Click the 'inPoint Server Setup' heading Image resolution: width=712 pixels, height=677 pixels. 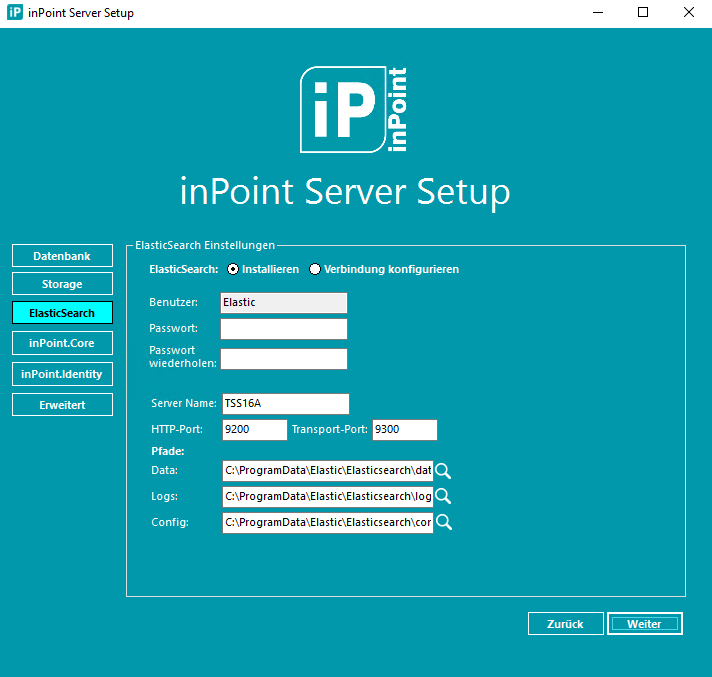pos(345,193)
